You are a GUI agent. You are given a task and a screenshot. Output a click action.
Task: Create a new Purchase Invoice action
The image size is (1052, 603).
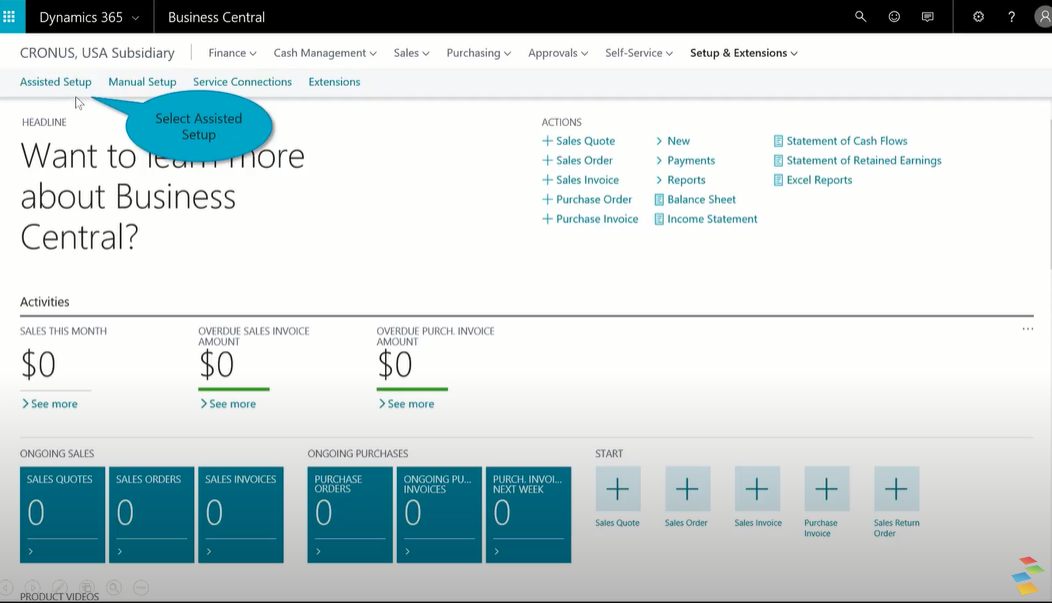tap(590, 219)
